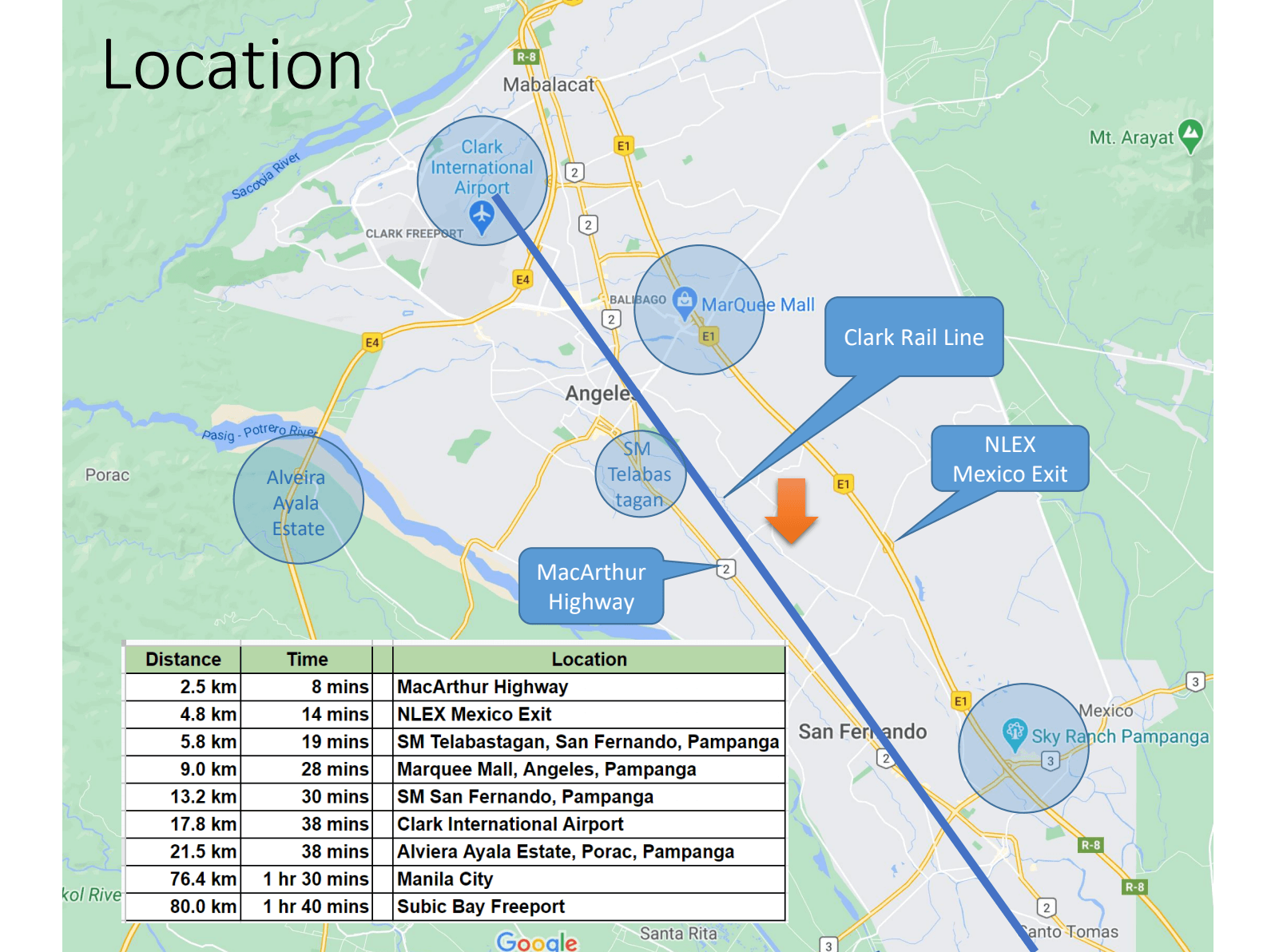Click the Distance column header
Viewport: 1275px width, 952px height.
(183, 660)
